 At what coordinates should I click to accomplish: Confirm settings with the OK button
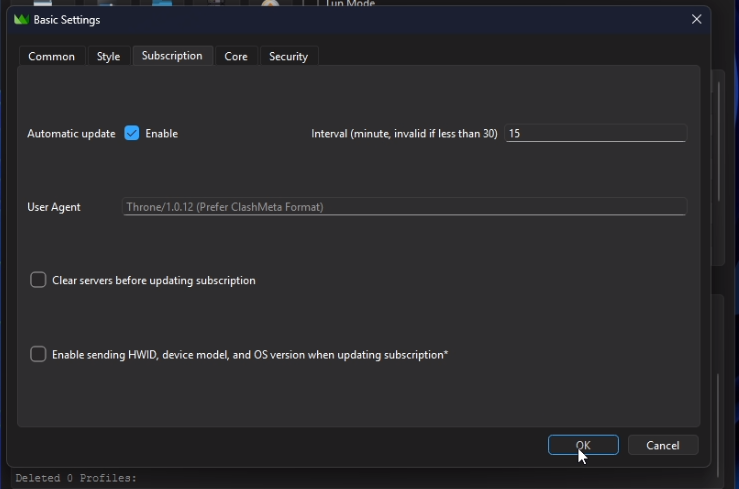pyautogui.click(x=583, y=446)
